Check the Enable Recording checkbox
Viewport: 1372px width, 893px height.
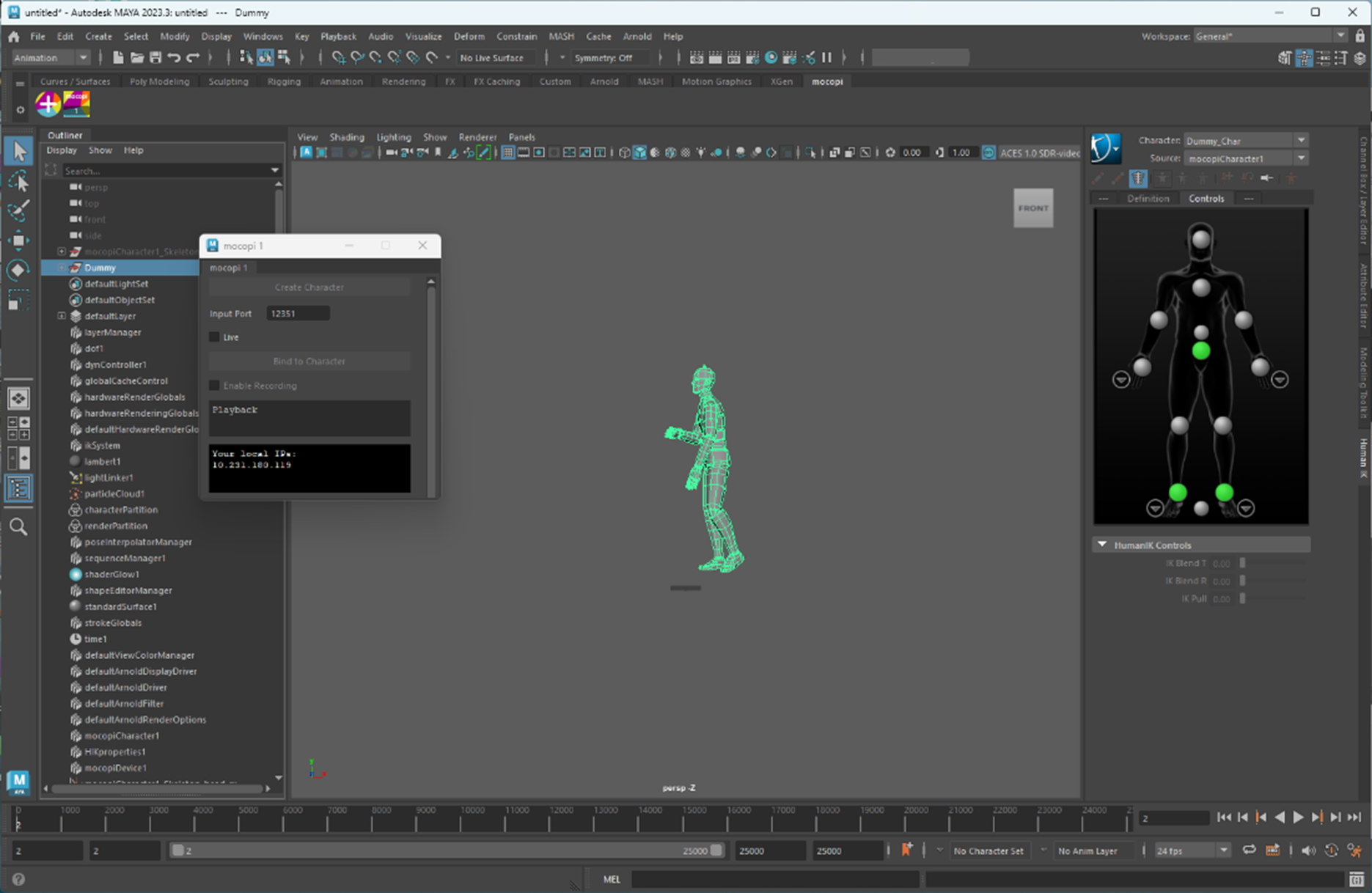click(x=215, y=386)
